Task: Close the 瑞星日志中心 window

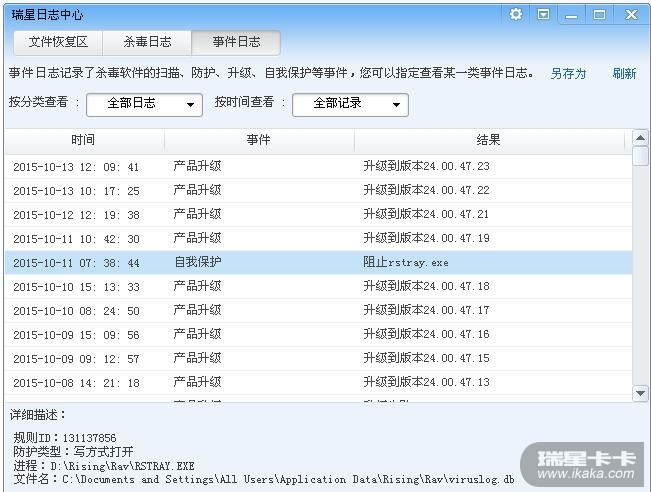Action: click(631, 15)
